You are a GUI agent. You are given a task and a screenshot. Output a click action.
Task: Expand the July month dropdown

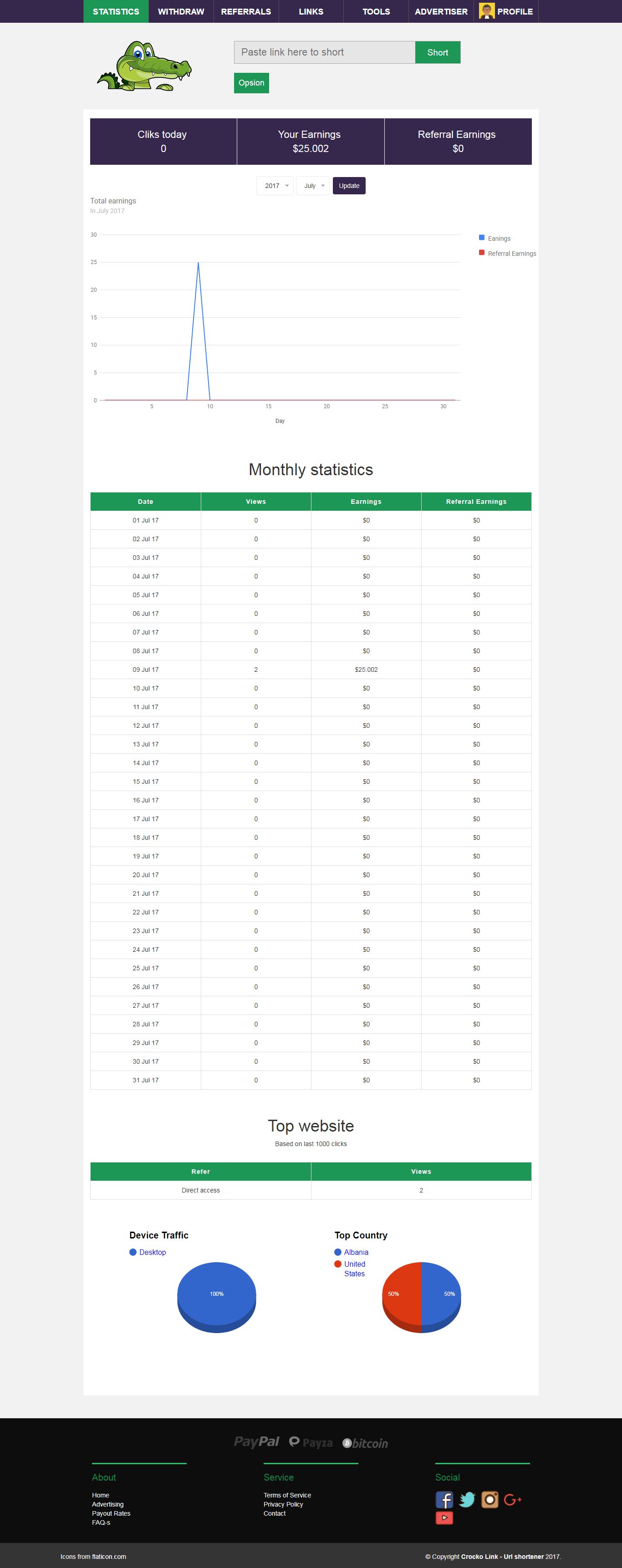[313, 186]
